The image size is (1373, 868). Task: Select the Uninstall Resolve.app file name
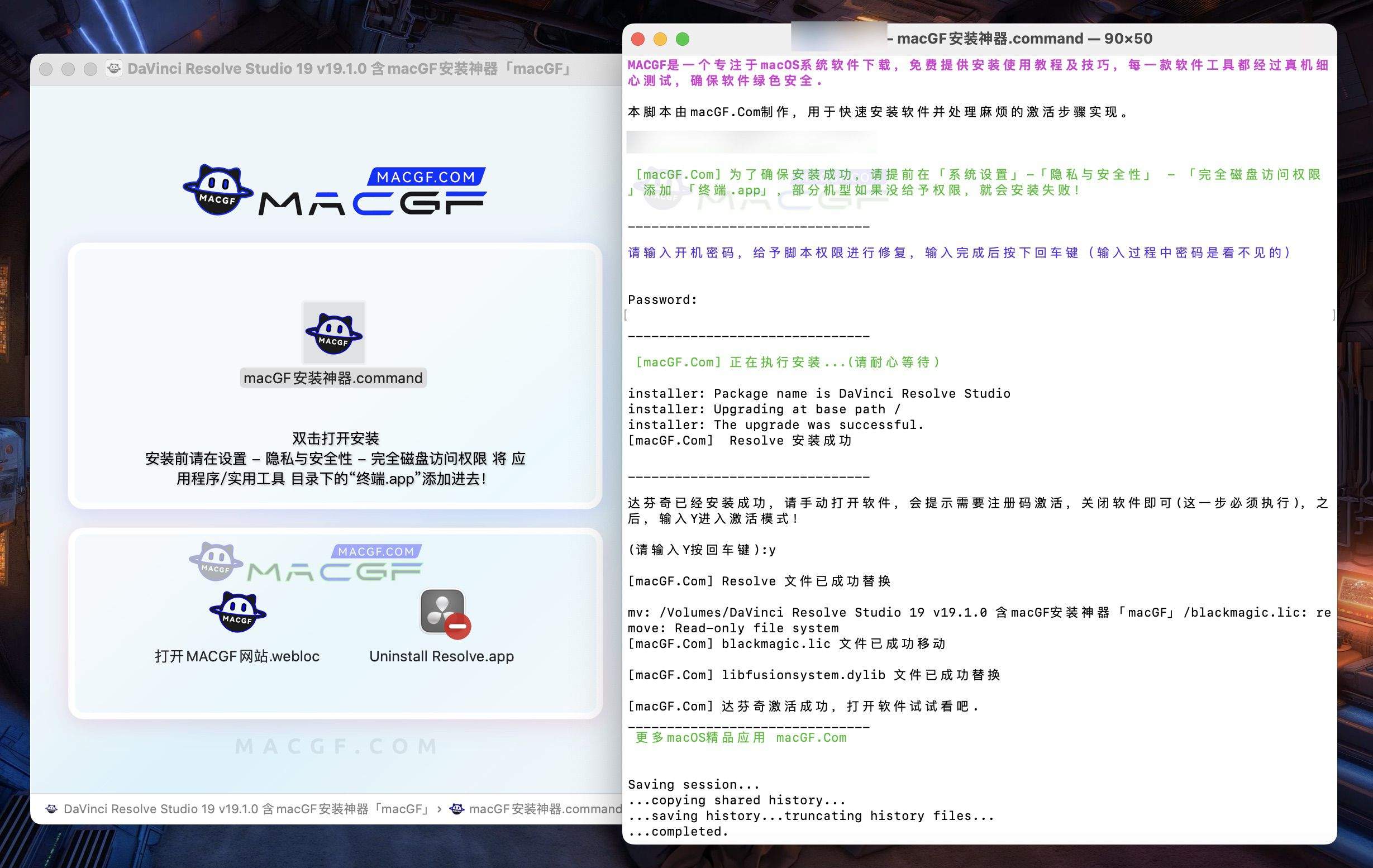point(441,656)
